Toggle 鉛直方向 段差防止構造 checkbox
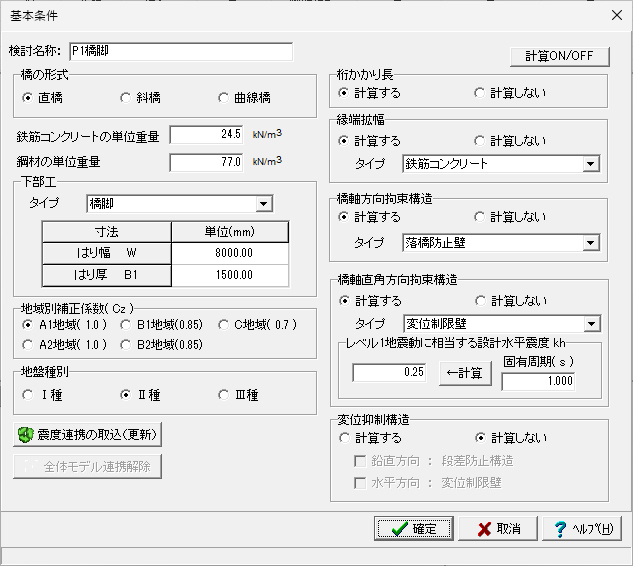The image size is (633, 566). click(360, 461)
